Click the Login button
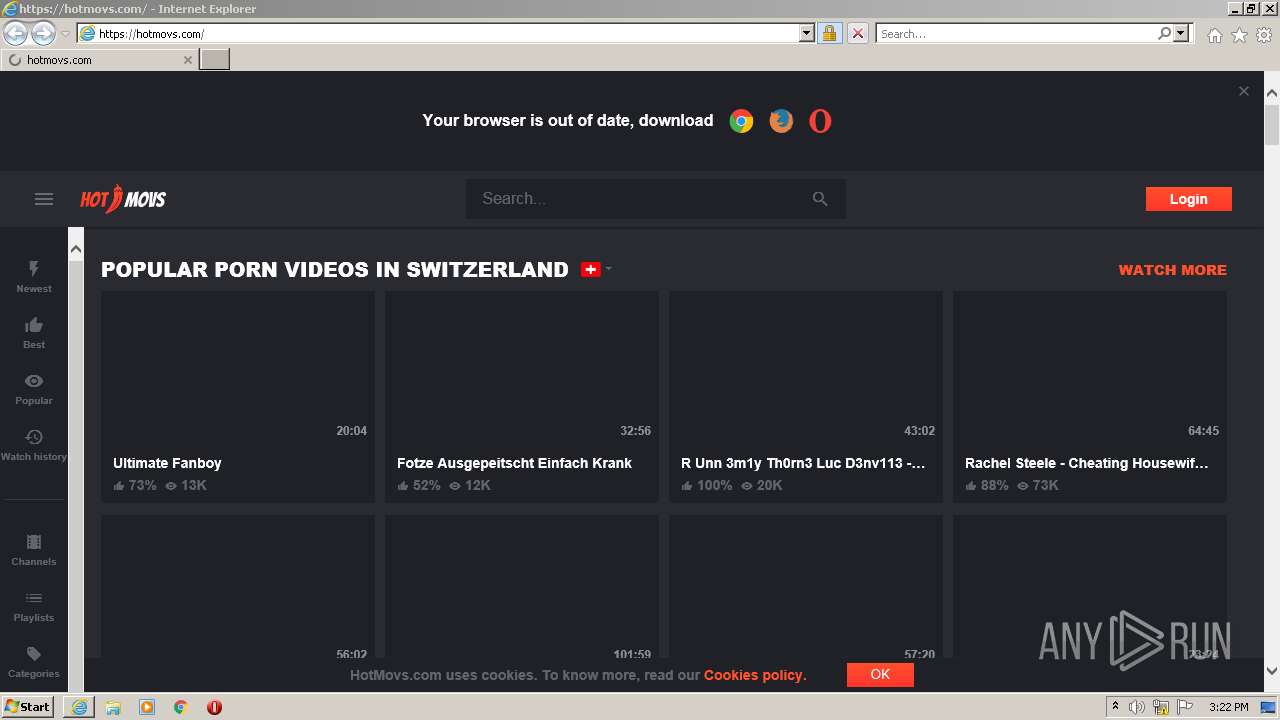Image resolution: width=1280 pixels, height=720 pixels. 1188,199
